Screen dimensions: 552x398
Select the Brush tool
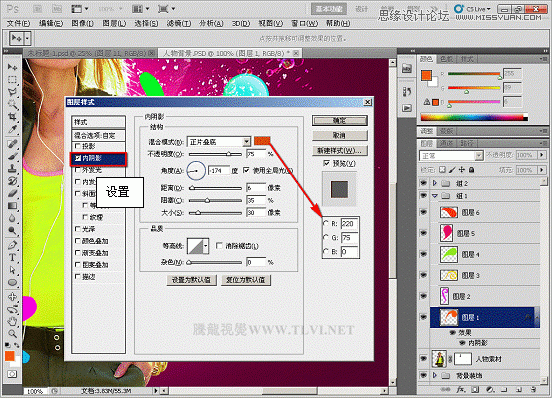[12, 156]
